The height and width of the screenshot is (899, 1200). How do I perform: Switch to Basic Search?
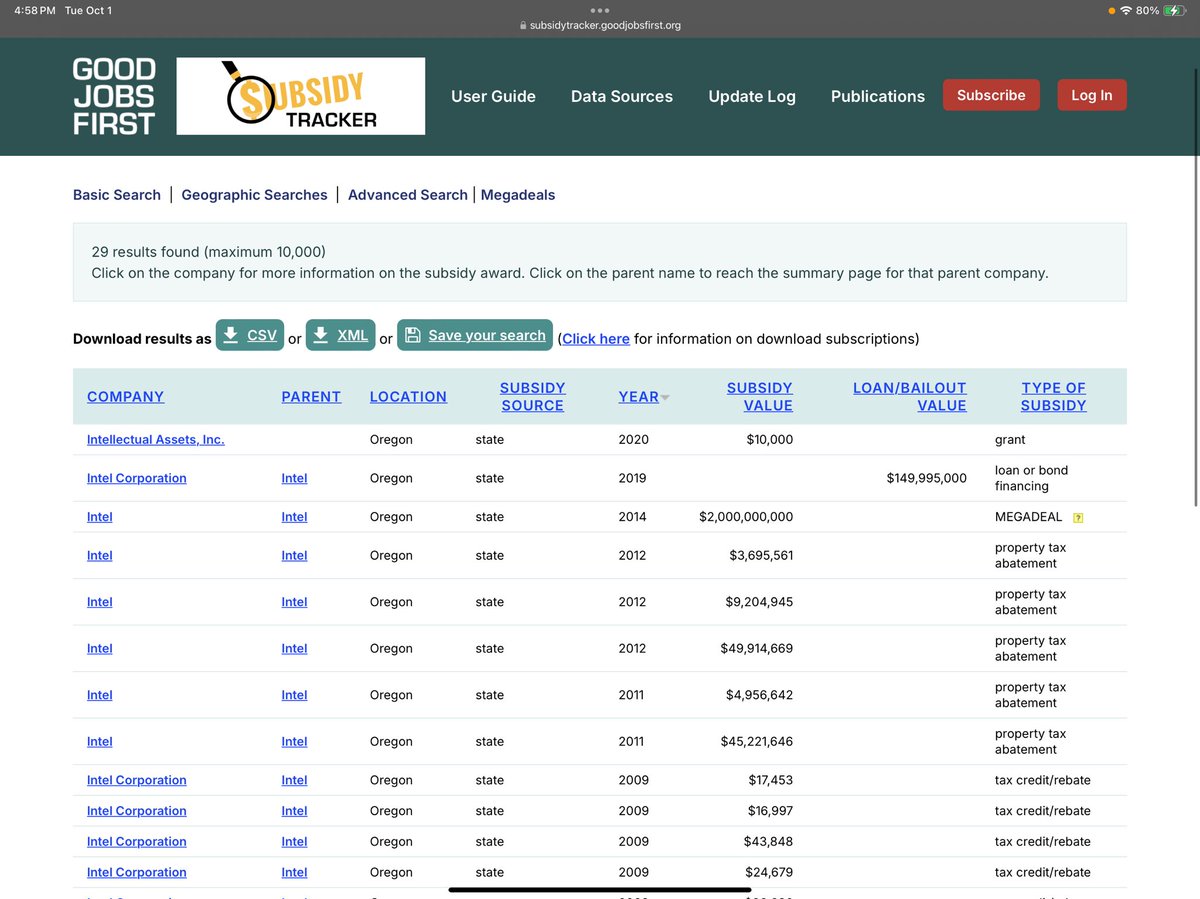117,195
